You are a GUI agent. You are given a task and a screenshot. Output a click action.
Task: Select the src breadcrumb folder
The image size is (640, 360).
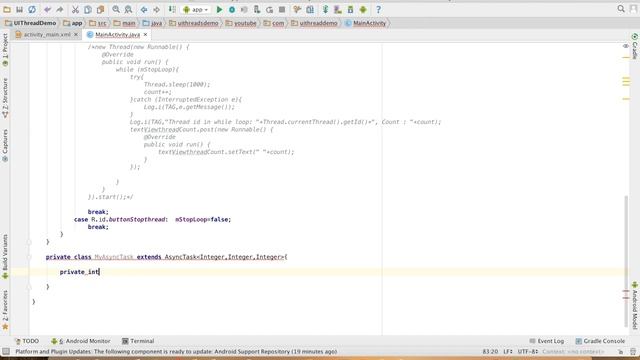pyautogui.click(x=98, y=23)
